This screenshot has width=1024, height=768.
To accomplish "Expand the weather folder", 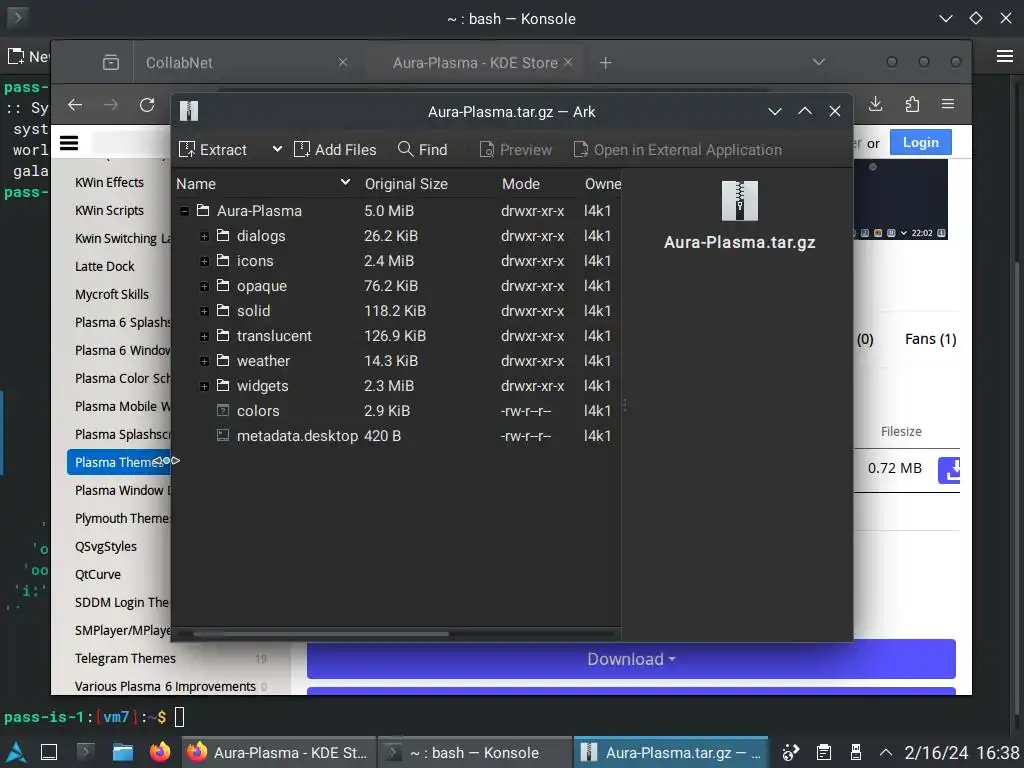I will click(204, 361).
